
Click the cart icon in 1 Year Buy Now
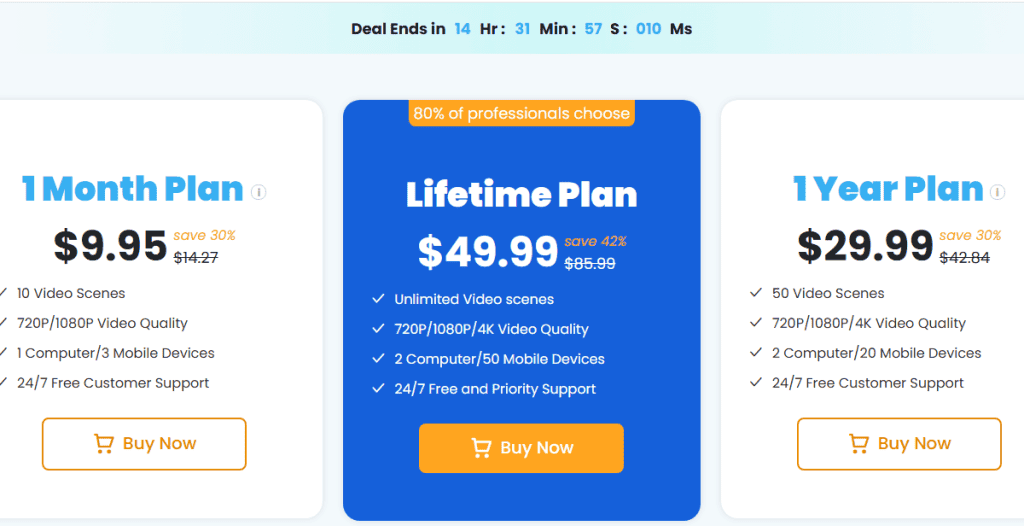(x=859, y=444)
